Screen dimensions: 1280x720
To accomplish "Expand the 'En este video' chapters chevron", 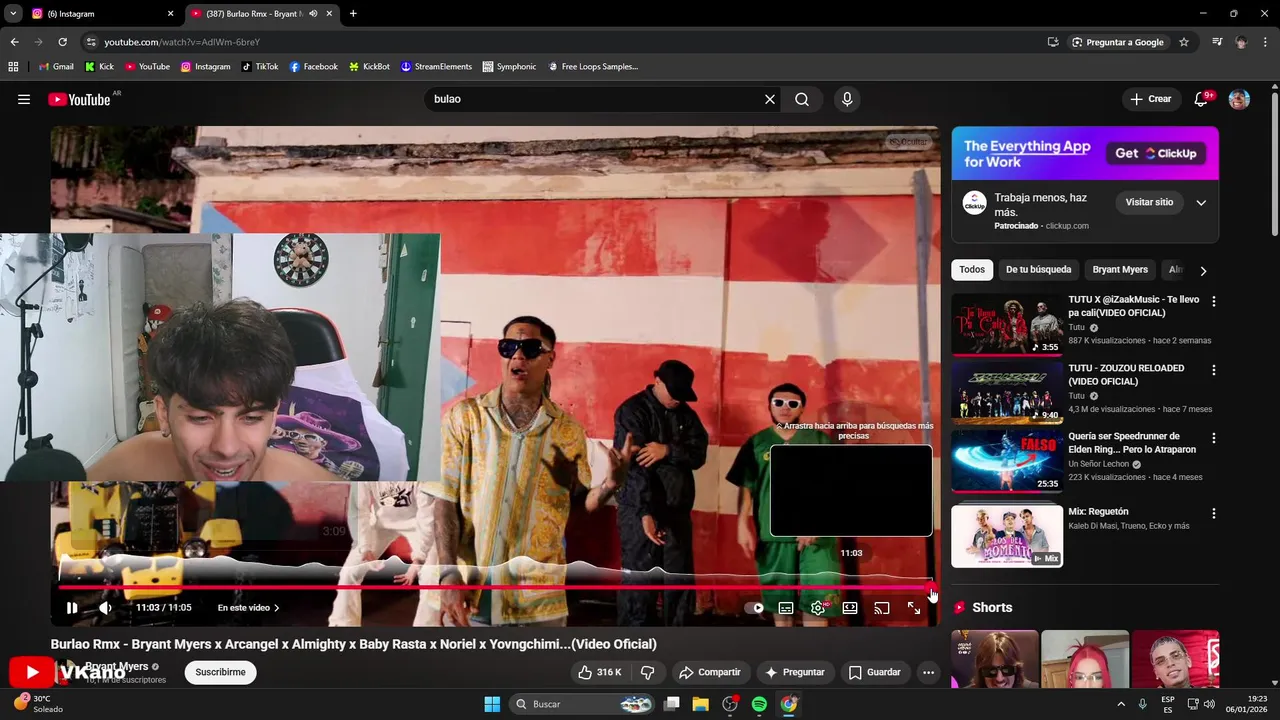I will (x=277, y=607).
